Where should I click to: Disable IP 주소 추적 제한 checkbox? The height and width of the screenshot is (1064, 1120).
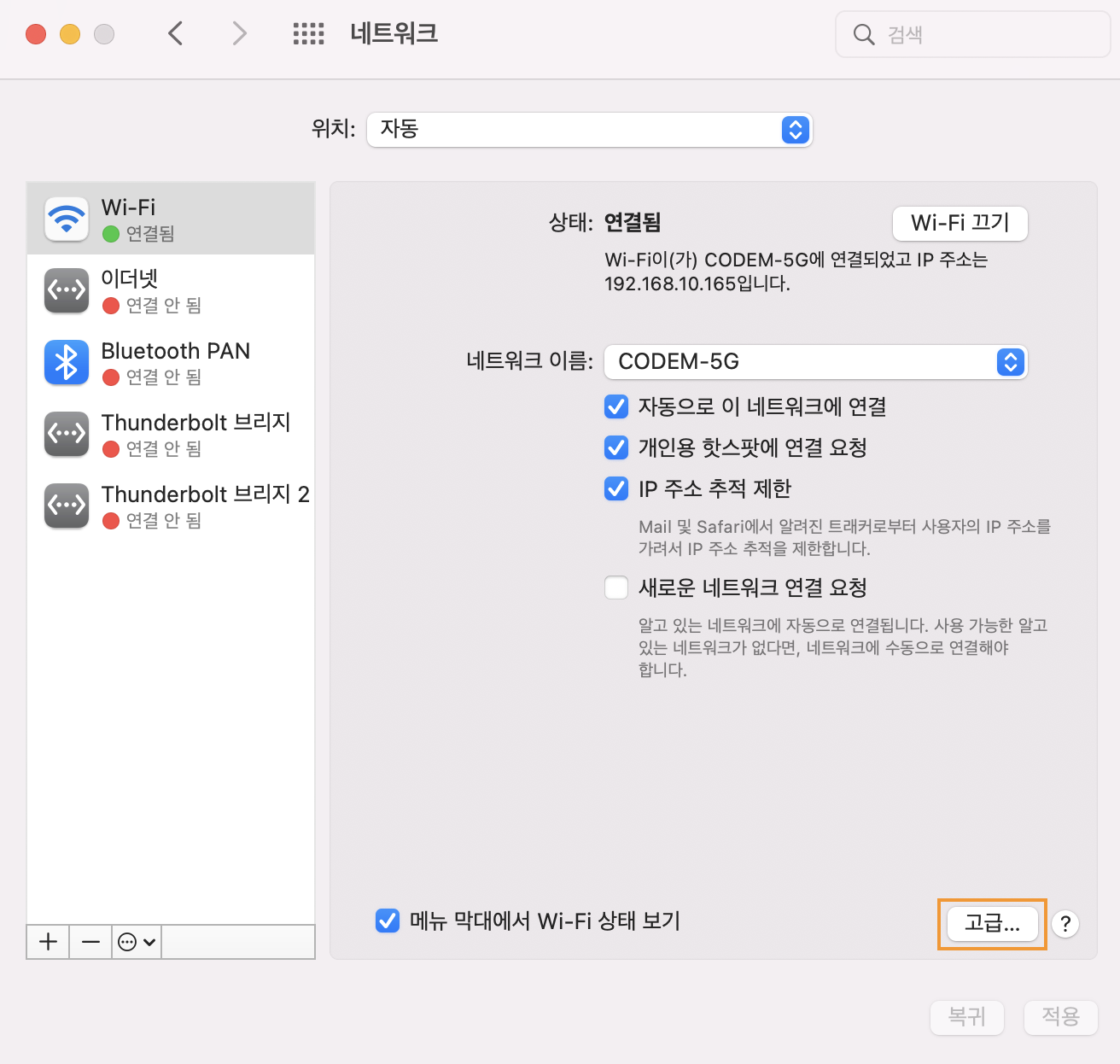[x=616, y=488]
